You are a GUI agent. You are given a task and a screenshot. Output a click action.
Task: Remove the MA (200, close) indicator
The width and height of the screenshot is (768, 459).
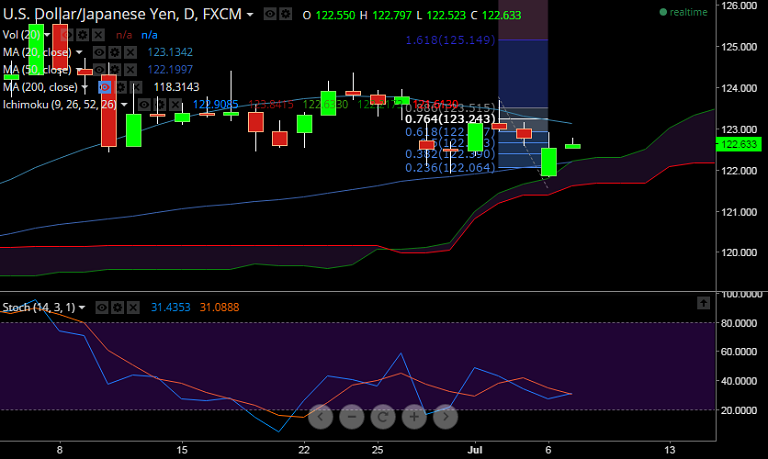coord(136,88)
